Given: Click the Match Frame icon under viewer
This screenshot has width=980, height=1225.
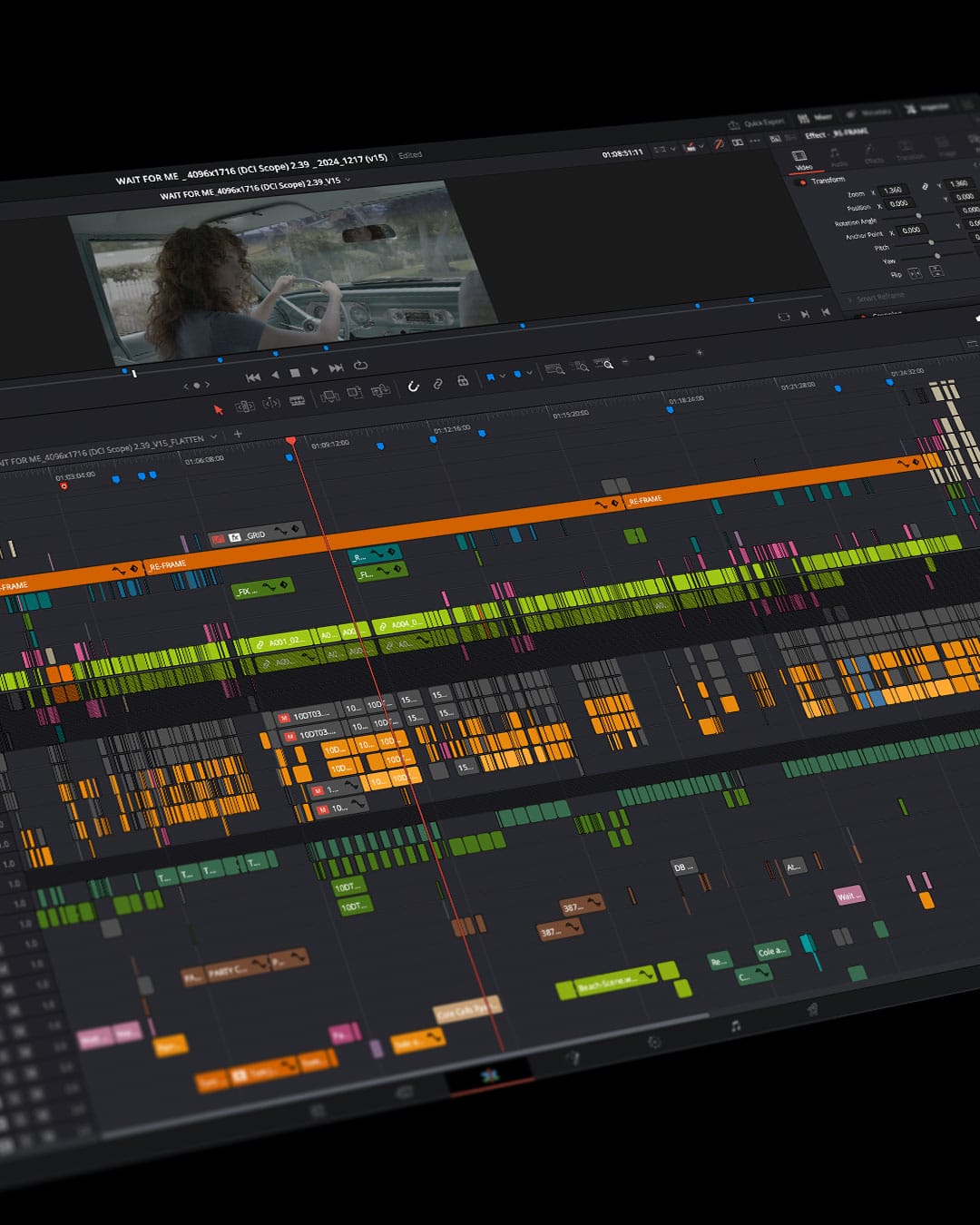Looking at the screenshot, I should [x=784, y=317].
